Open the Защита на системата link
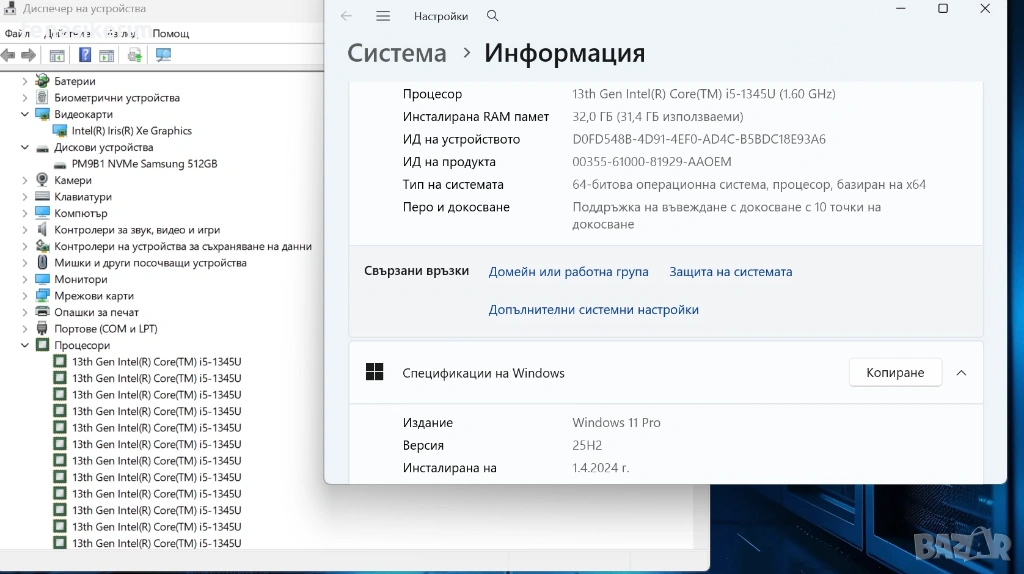Image resolution: width=1024 pixels, height=574 pixels. tap(730, 272)
